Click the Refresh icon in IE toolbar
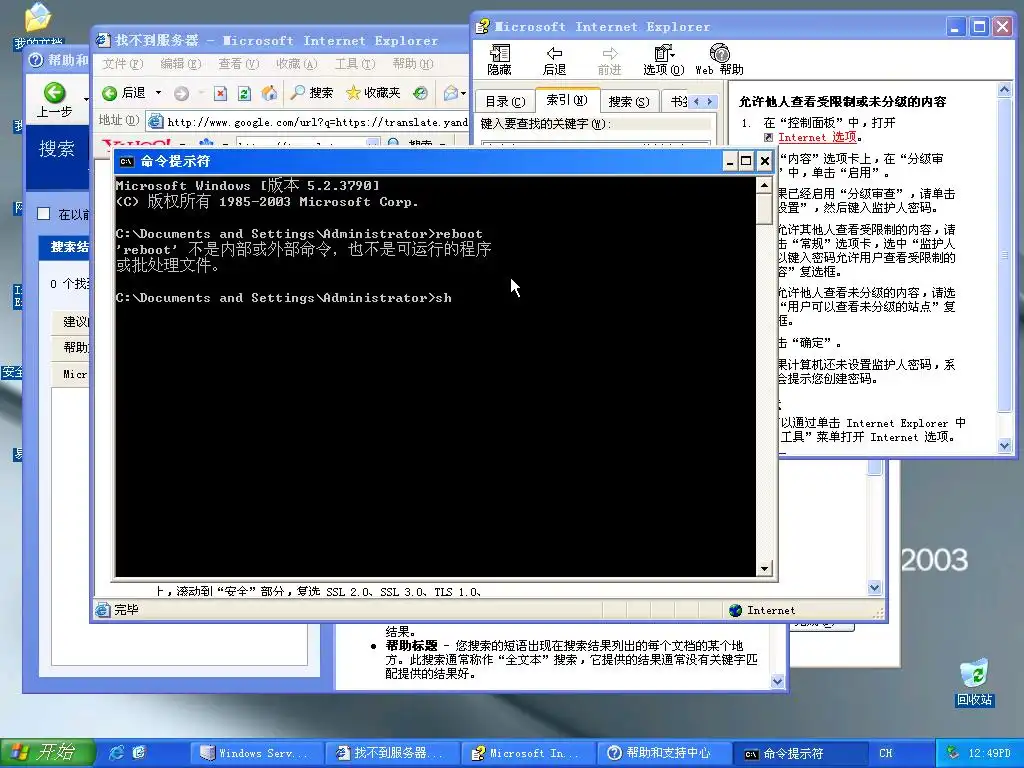Screen dimensions: 1024x768 pos(244,93)
